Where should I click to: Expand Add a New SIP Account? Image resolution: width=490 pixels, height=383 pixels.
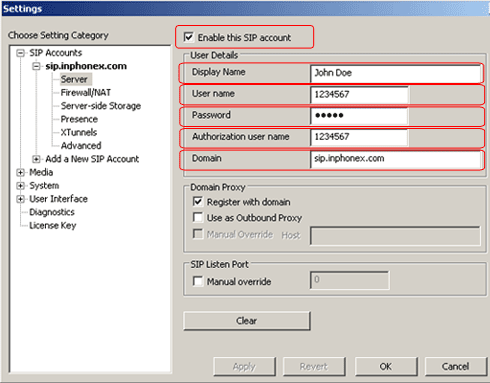36,159
